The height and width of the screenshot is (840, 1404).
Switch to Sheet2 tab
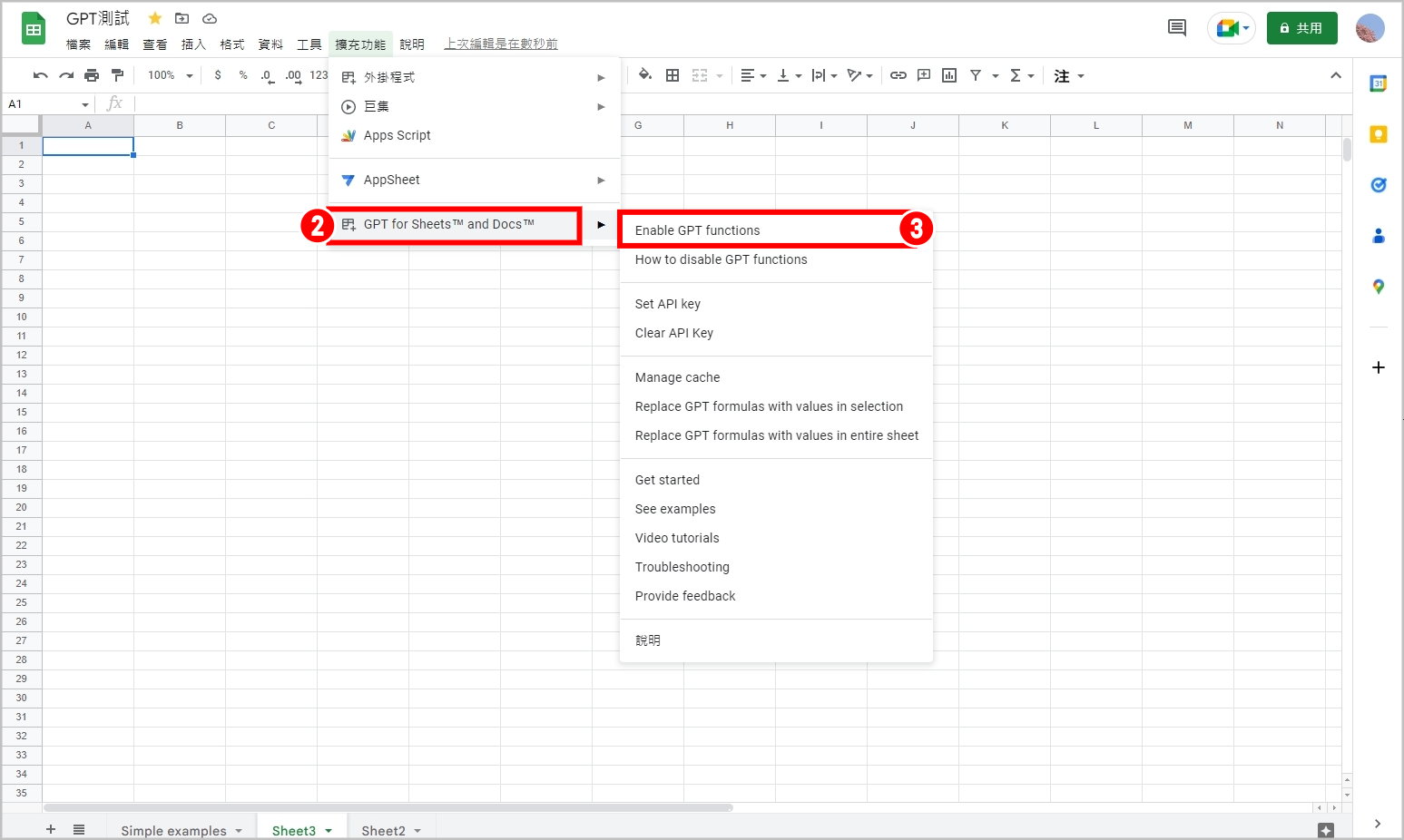coord(384,830)
